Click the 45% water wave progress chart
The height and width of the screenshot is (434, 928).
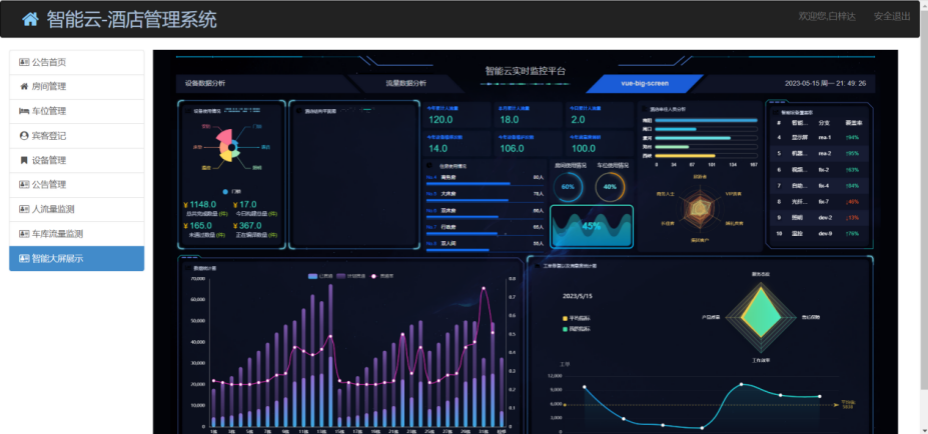[592, 226]
